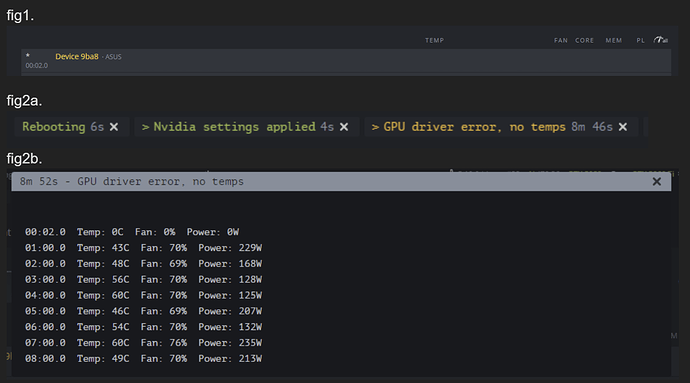690x383 pixels.
Task: Click the PL column header
Action: pyautogui.click(x=640, y=41)
